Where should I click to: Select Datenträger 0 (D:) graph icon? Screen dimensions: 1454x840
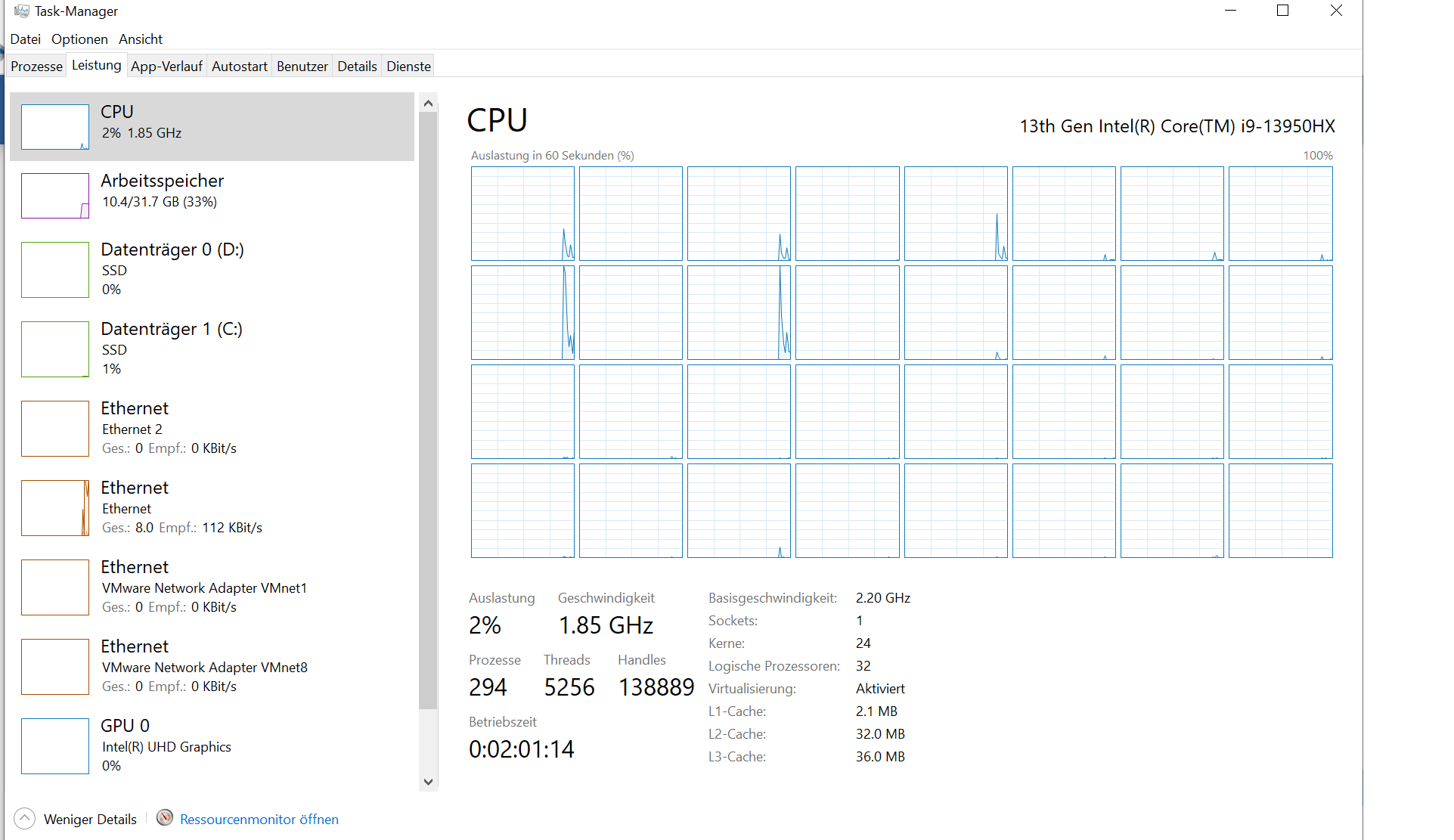click(x=55, y=270)
